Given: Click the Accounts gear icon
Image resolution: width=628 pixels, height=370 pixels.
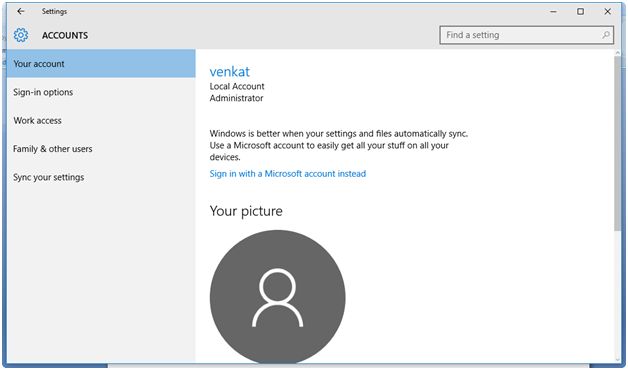Looking at the screenshot, I should [21, 35].
